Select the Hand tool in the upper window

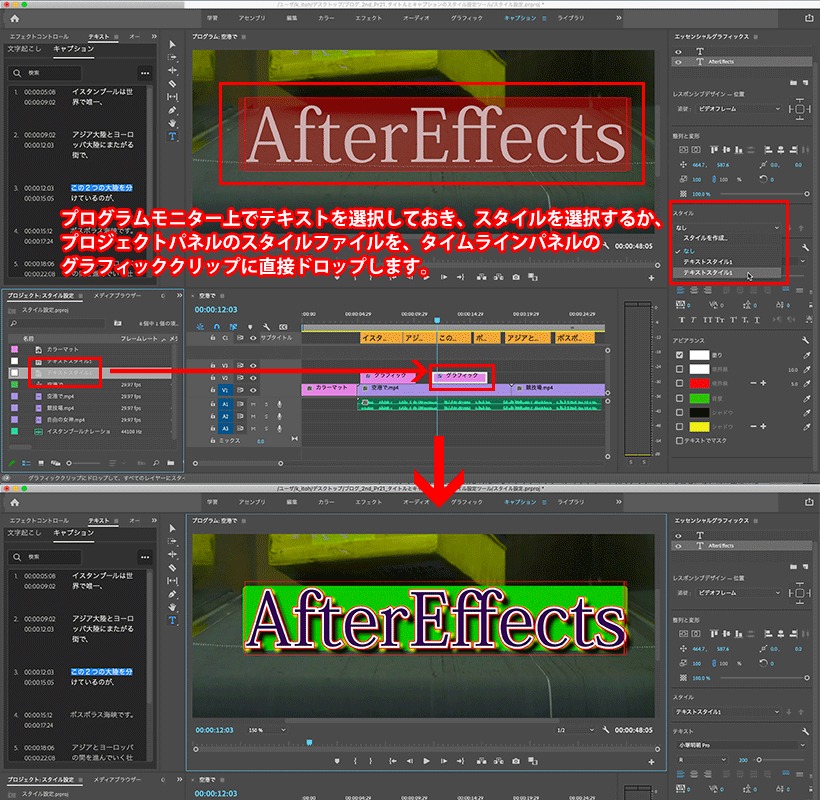point(173,123)
